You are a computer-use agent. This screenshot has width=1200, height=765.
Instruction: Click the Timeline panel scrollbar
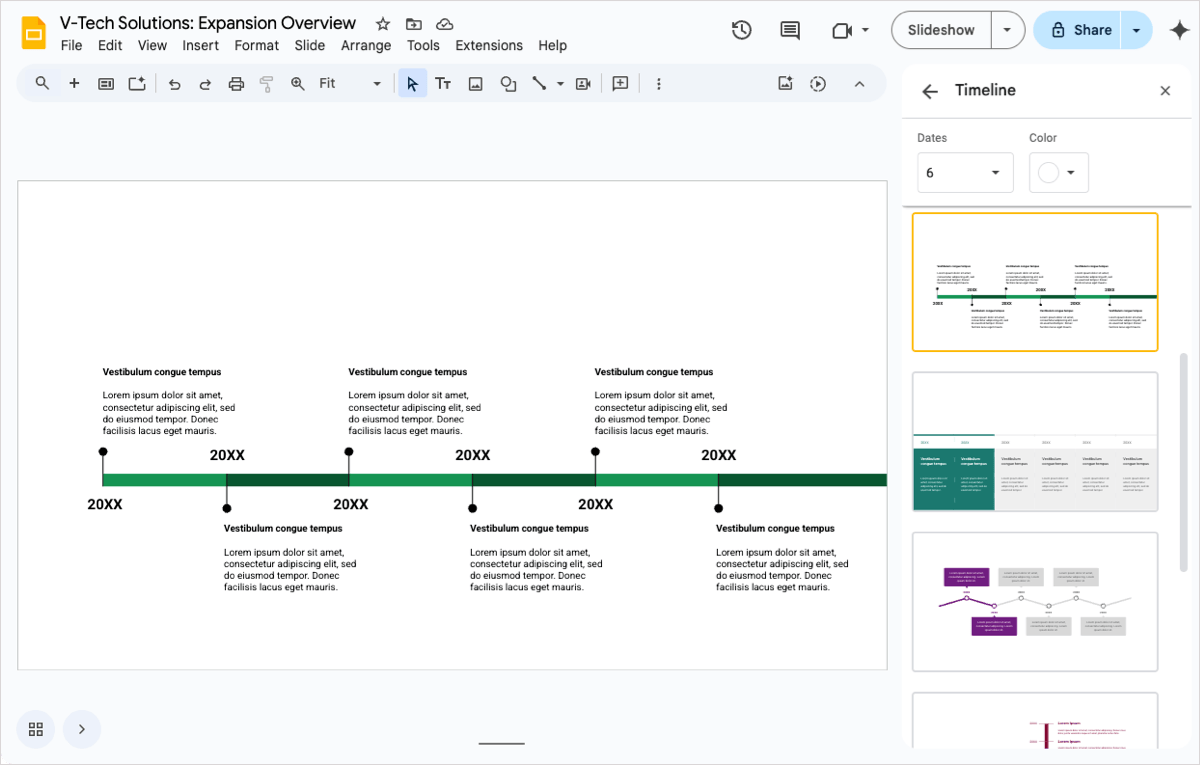[x=1185, y=462]
